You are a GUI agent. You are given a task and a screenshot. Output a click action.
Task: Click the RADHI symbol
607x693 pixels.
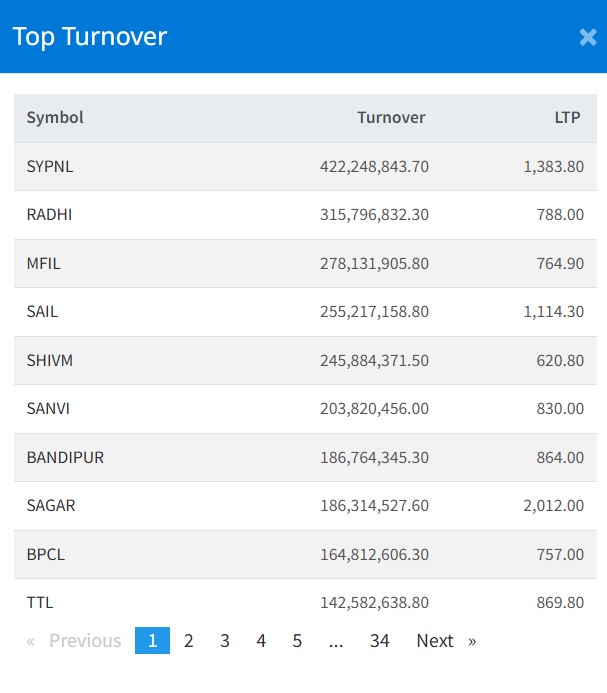(x=49, y=215)
